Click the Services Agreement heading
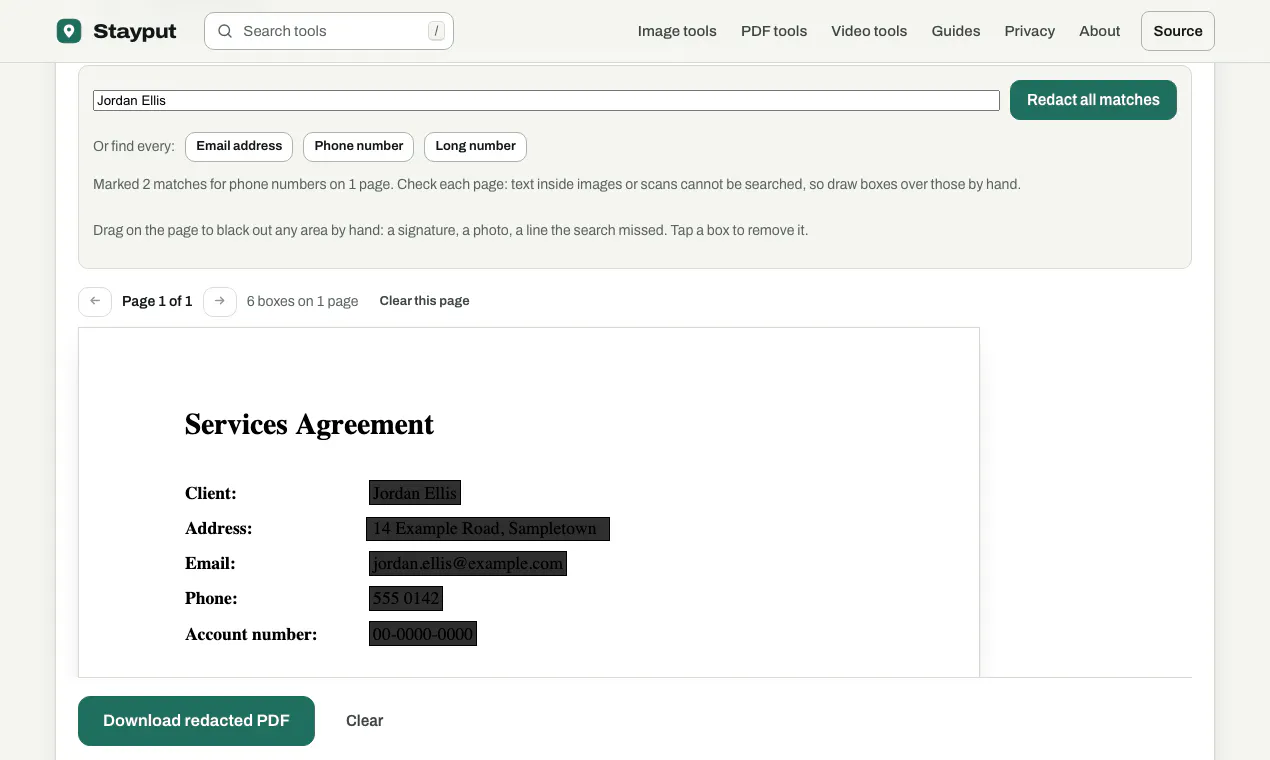The image size is (1270, 760). click(310, 424)
